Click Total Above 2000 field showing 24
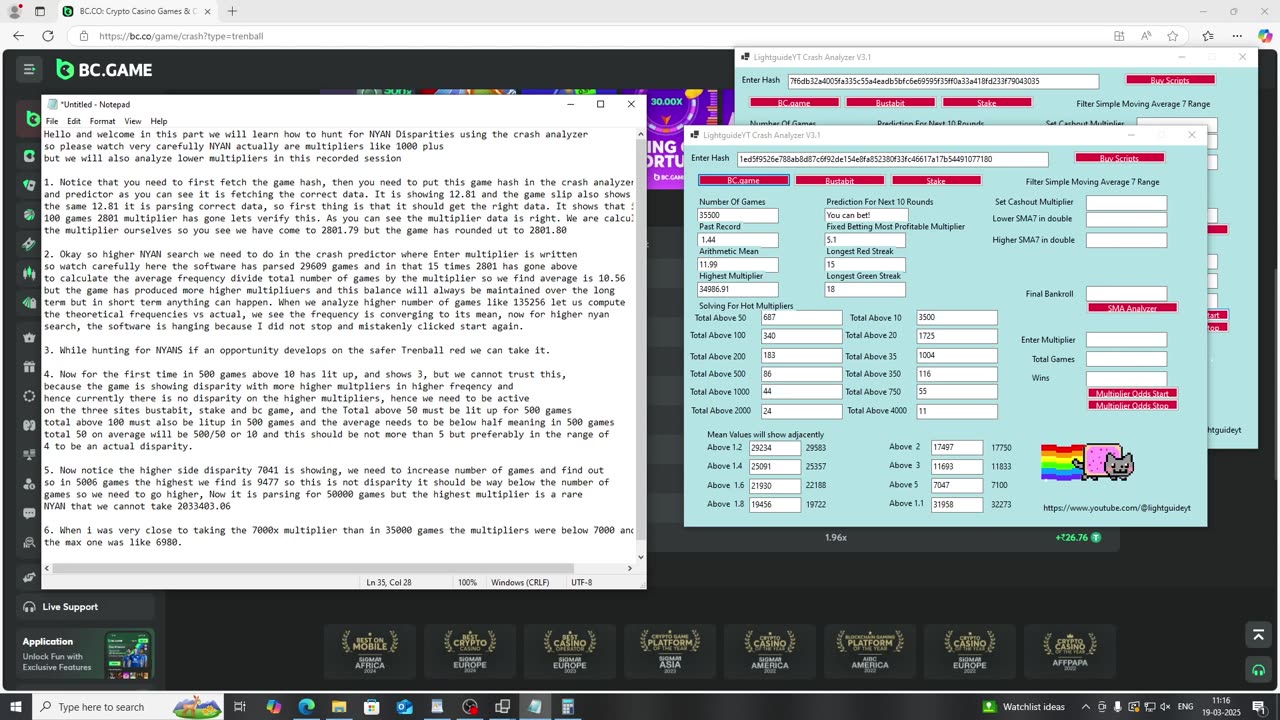1280x720 pixels. click(801, 411)
